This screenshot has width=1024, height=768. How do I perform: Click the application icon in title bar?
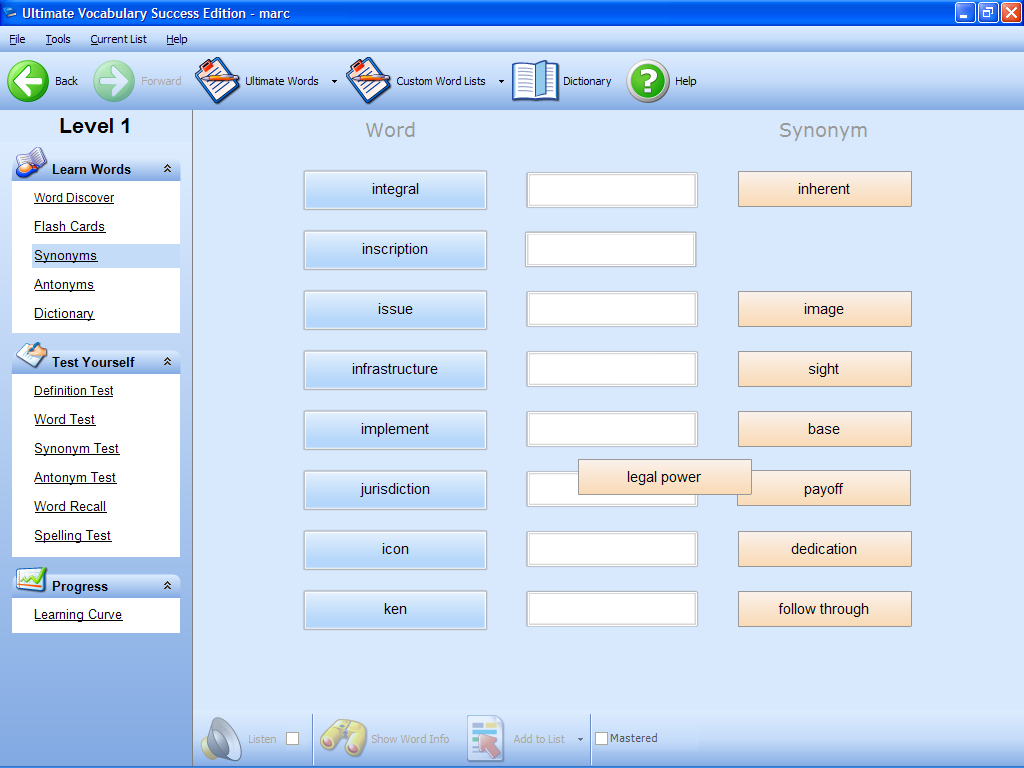9,12
